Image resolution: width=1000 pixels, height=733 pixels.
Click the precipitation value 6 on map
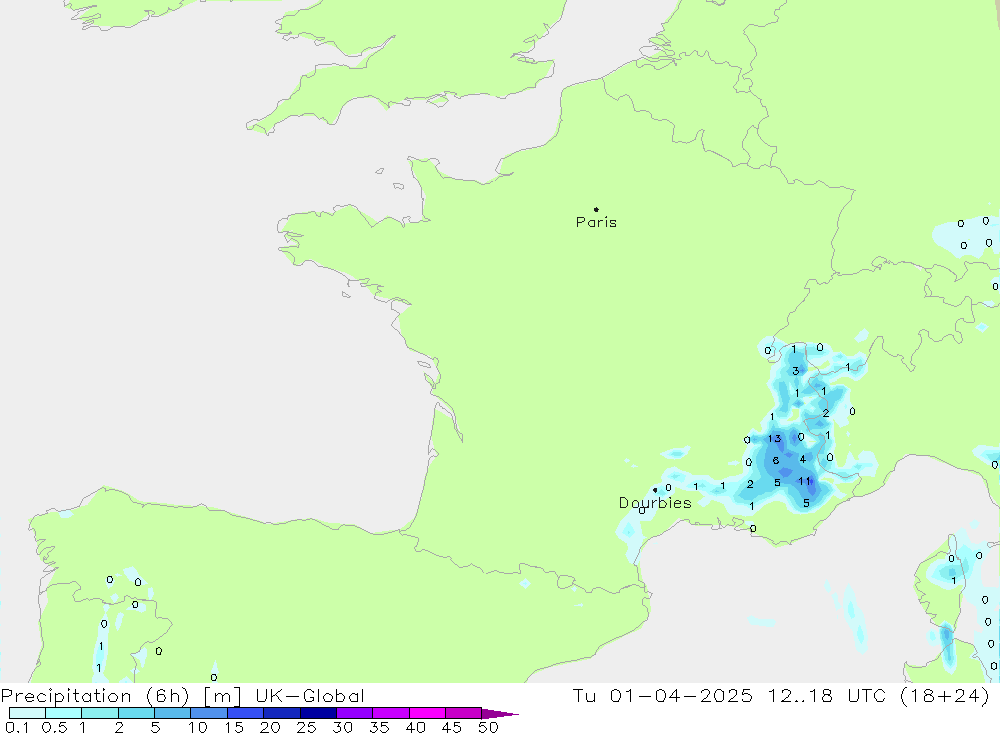point(776,461)
